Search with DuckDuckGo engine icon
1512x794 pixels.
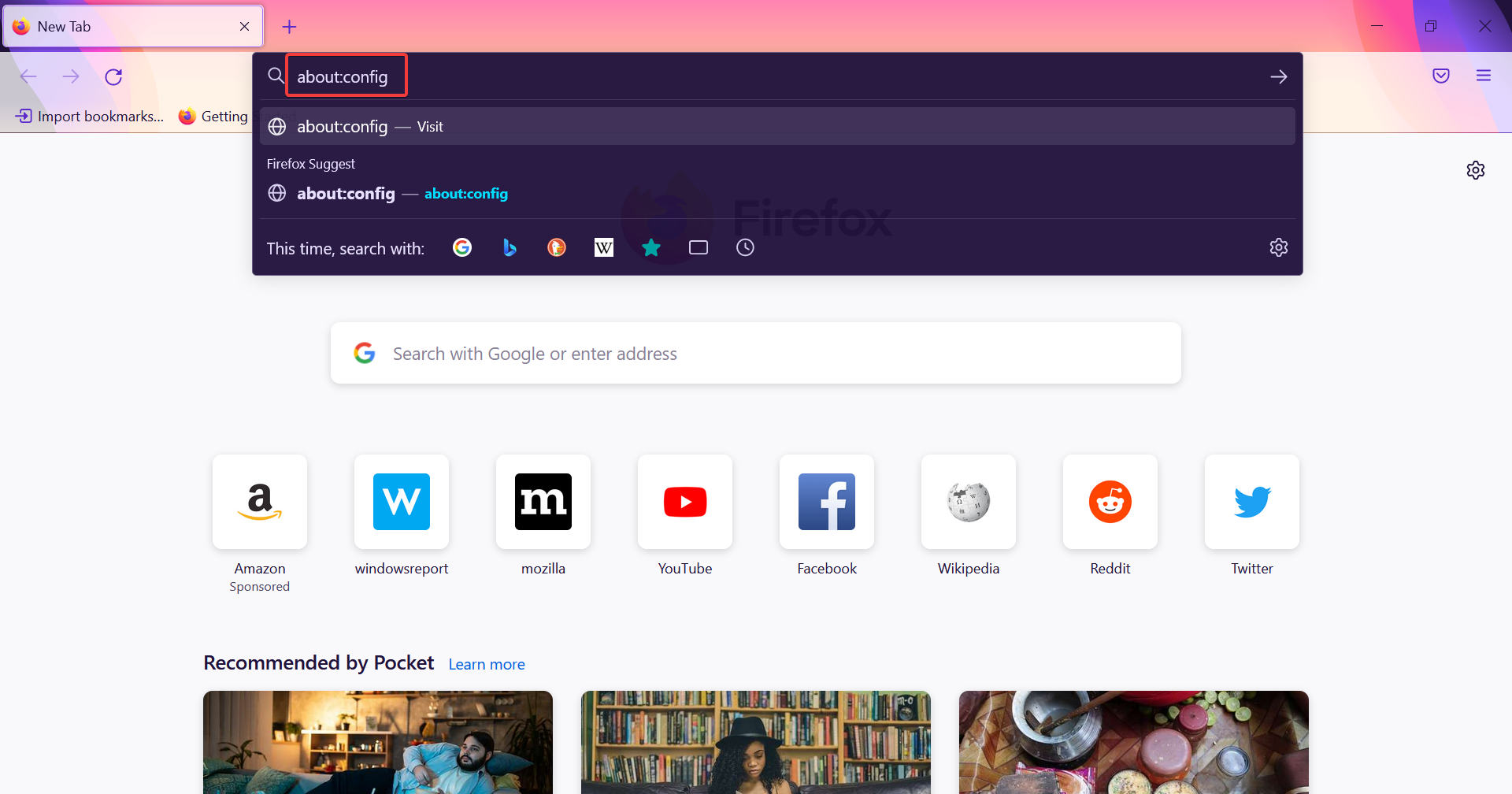557,247
